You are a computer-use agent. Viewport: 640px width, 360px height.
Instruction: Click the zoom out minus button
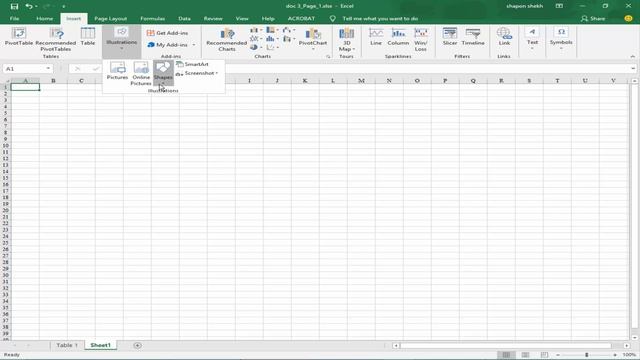tap(558, 355)
